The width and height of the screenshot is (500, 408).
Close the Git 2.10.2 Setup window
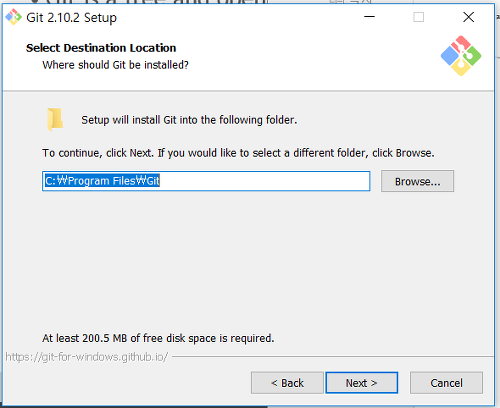click(468, 17)
